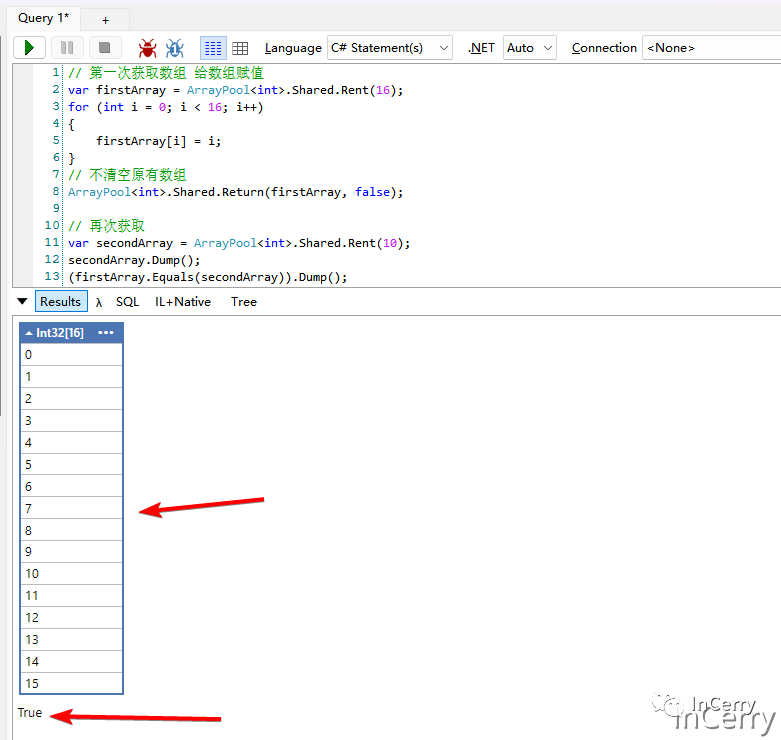Screen dimensions: 781x740
Task: Open the ellipsis menu on Int32[16] header
Action: pos(106,333)
